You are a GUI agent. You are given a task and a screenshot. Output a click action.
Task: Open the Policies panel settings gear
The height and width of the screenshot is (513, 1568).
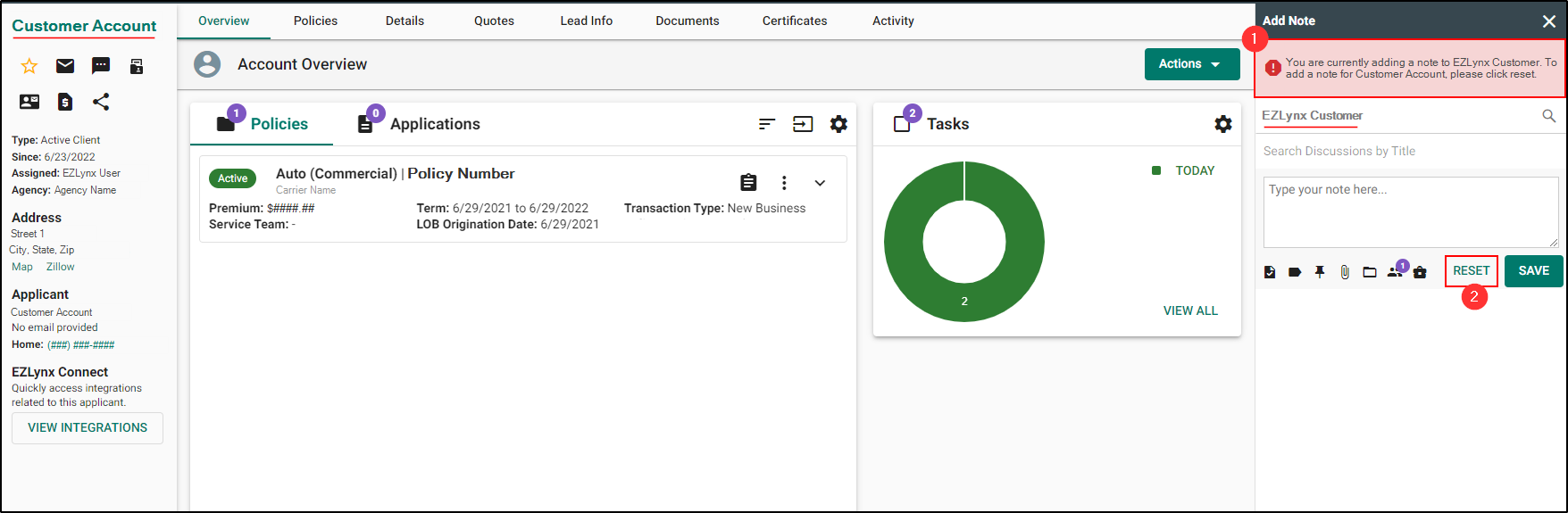click(838, 124)
